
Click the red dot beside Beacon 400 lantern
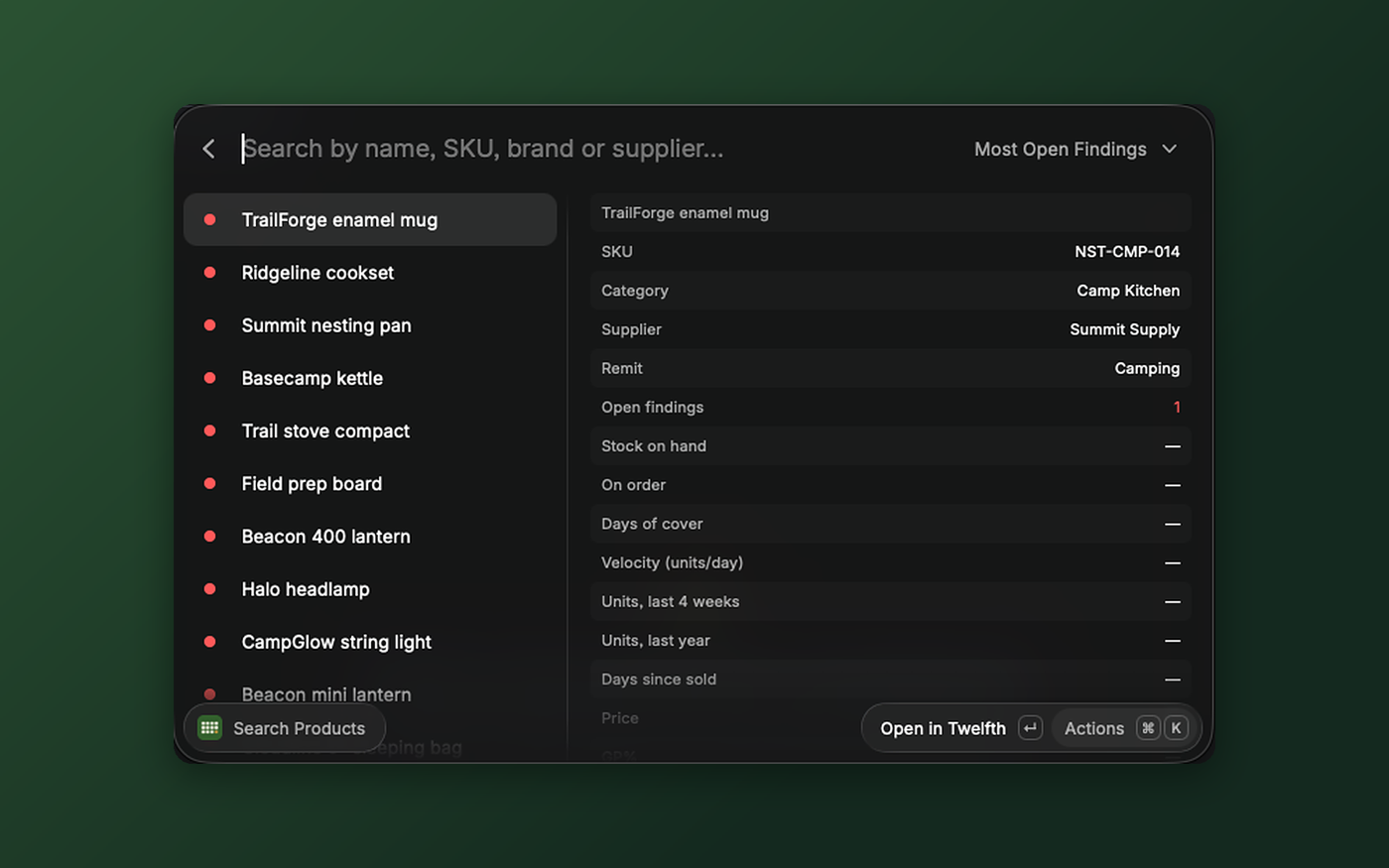point(209,536)
